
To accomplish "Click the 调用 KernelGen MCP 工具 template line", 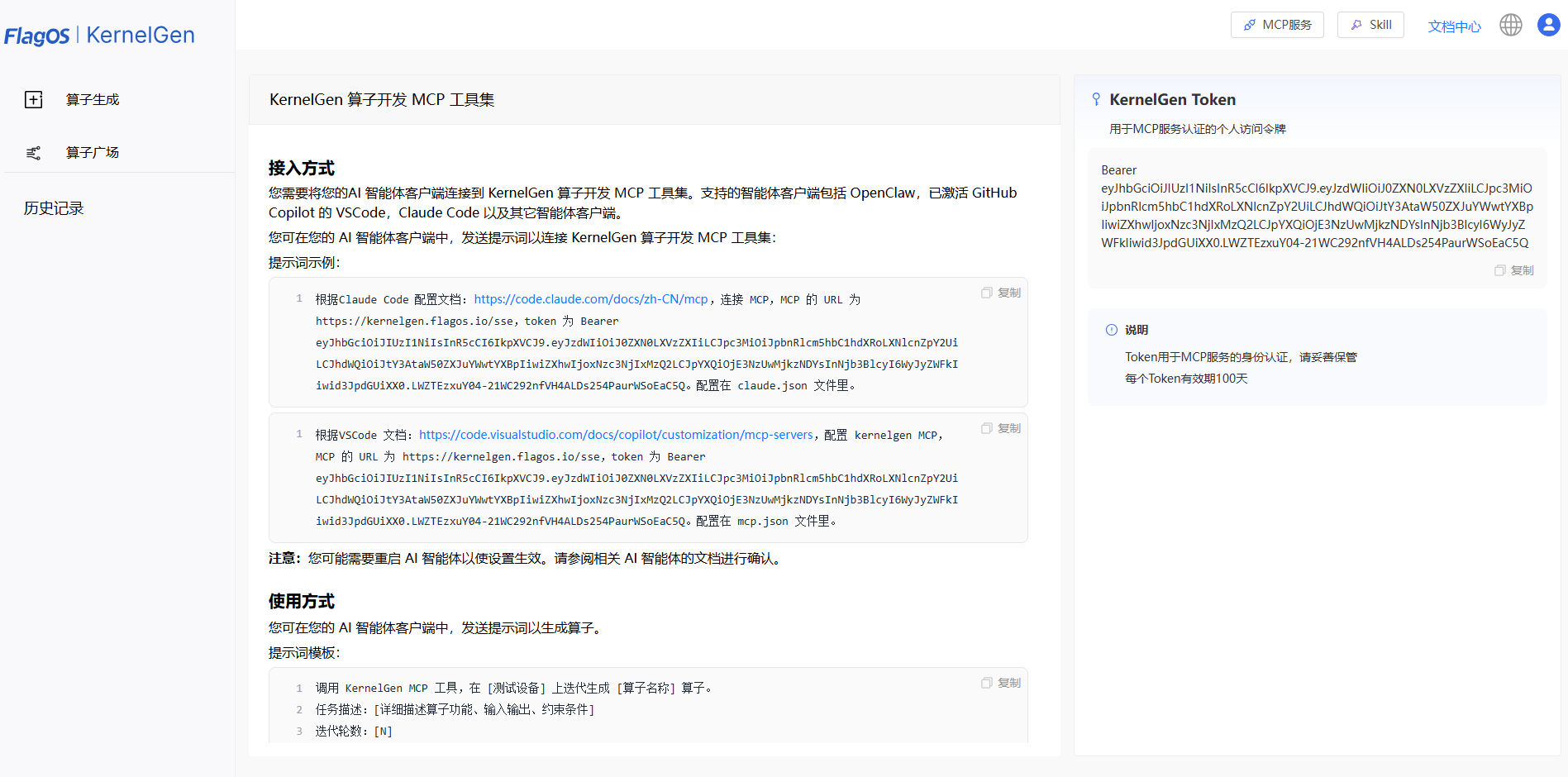I will click(x=513, y=688).
